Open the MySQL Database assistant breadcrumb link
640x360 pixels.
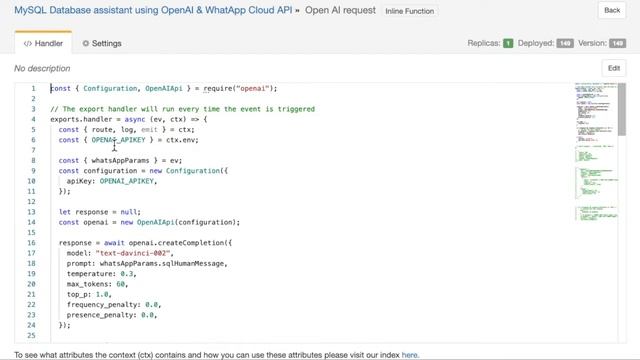(x=153, y=10)
